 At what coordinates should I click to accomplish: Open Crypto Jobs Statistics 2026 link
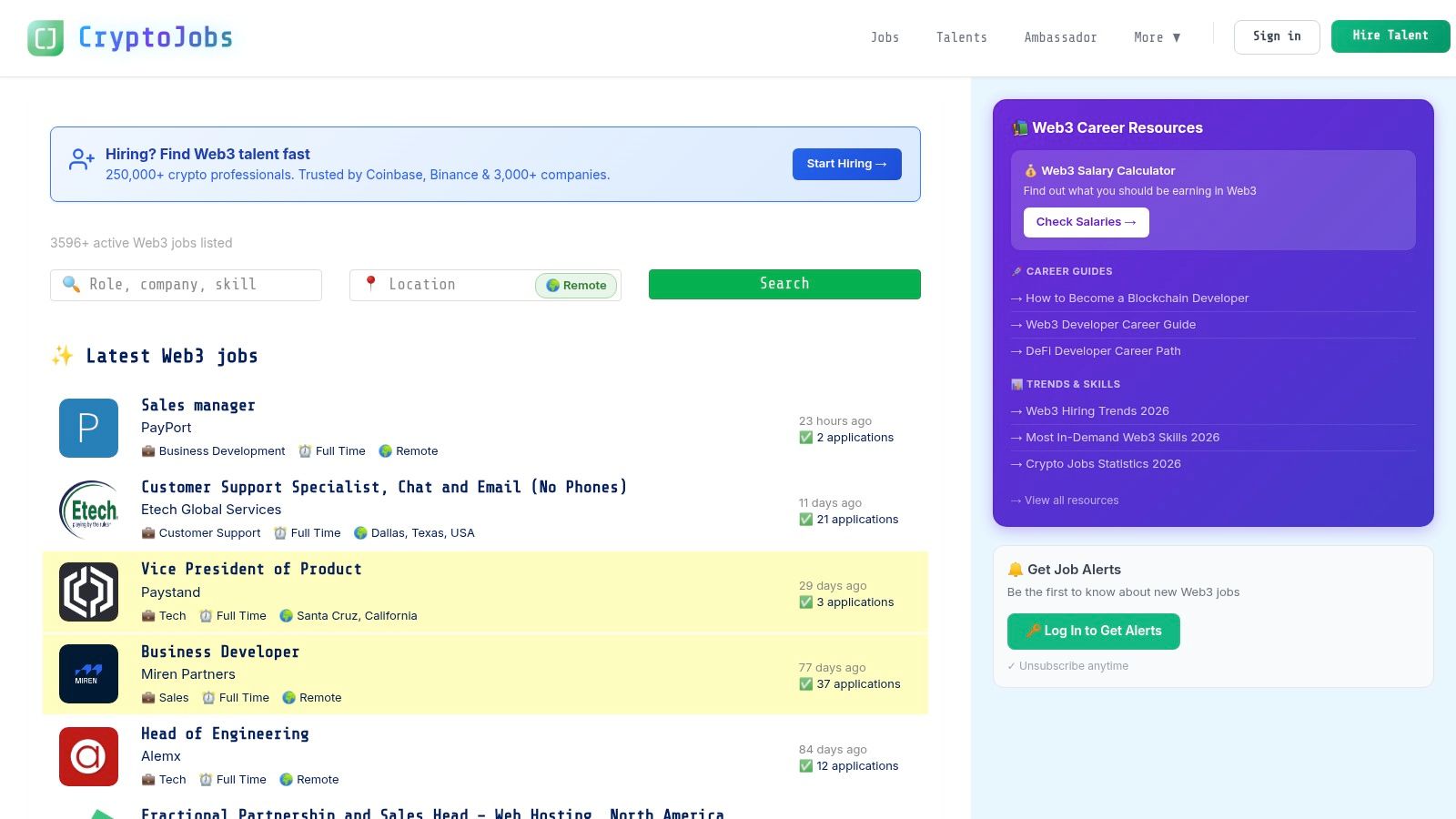tap(1096, 464)
